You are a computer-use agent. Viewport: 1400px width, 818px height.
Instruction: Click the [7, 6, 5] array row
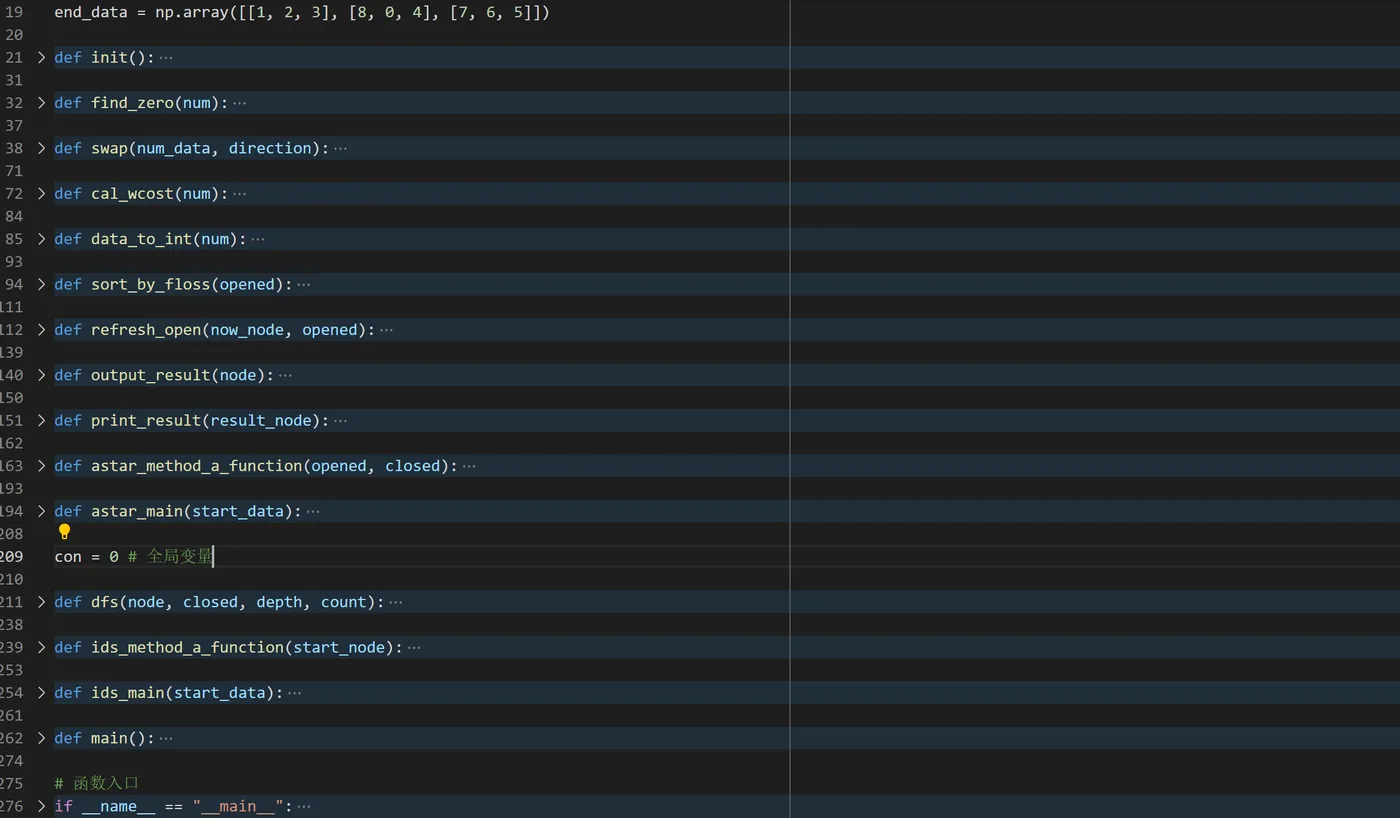(x=490, y=12)
